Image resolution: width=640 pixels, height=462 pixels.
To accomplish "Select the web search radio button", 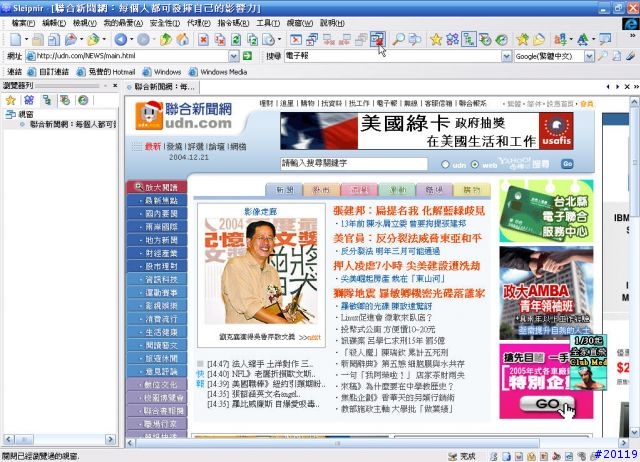I will [475, 164].
